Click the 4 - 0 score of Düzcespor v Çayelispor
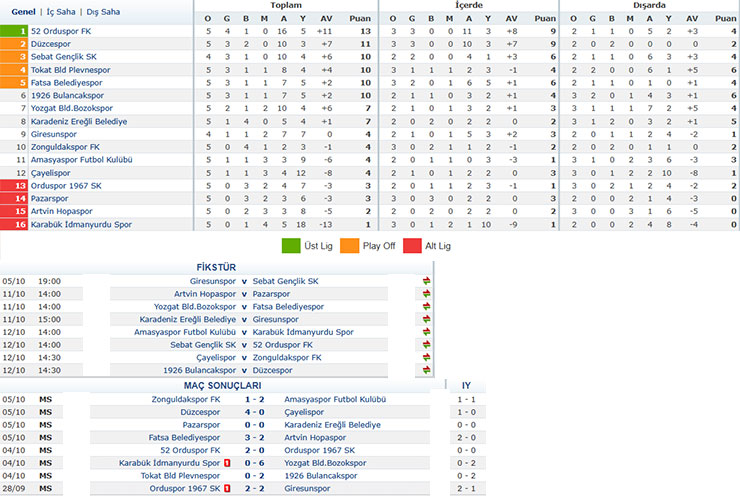The width and height of the screenshot is (740, 496). pyautogui.click(x=255, y=411)
